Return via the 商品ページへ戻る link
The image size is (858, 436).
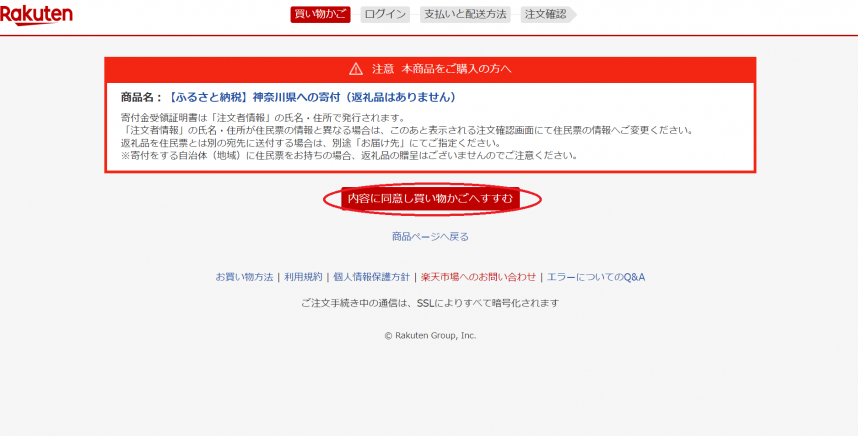[430, 237]
